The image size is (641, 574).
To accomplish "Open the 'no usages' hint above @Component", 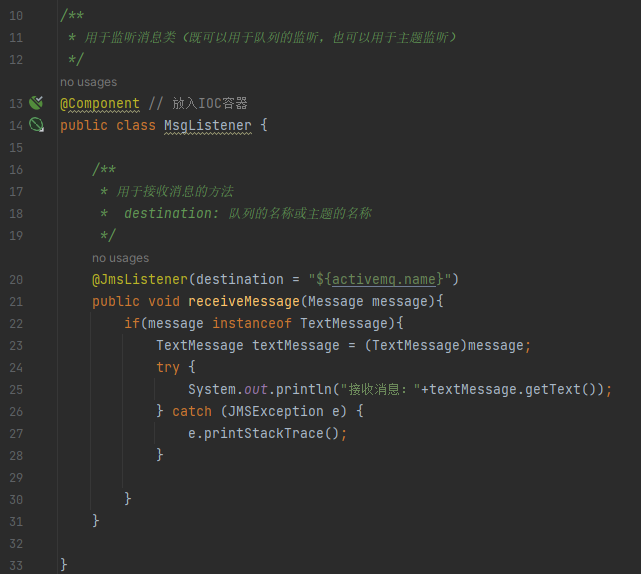I will 88,82.
